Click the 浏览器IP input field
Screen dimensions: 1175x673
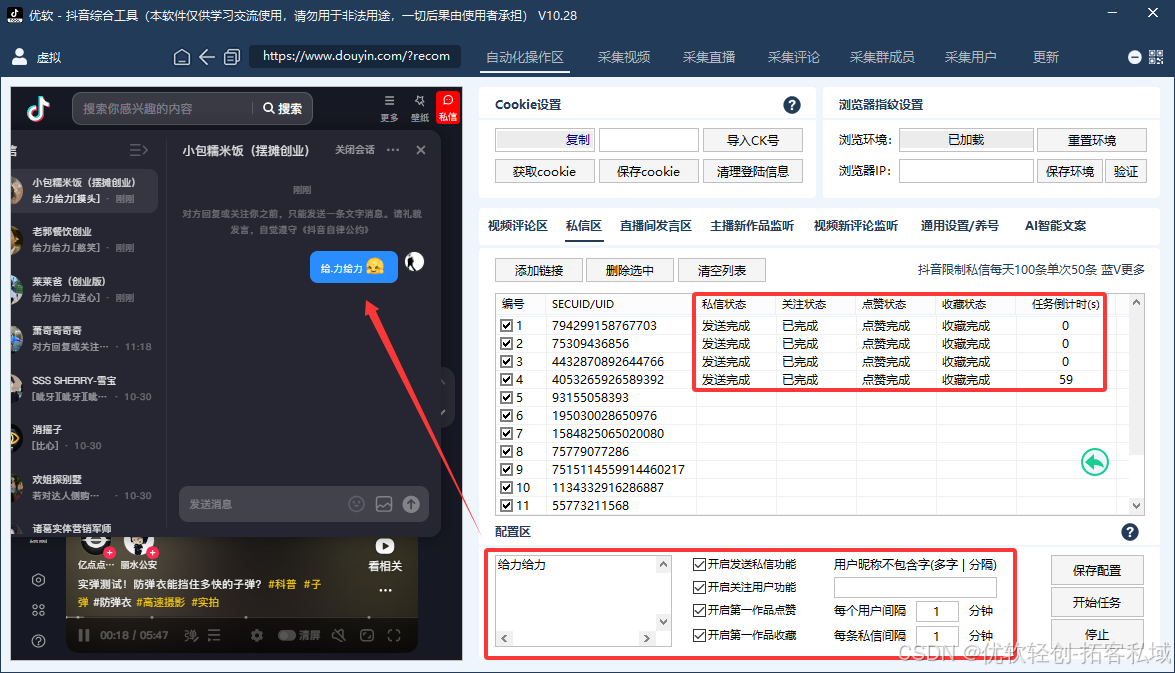(x=966, y=172)
